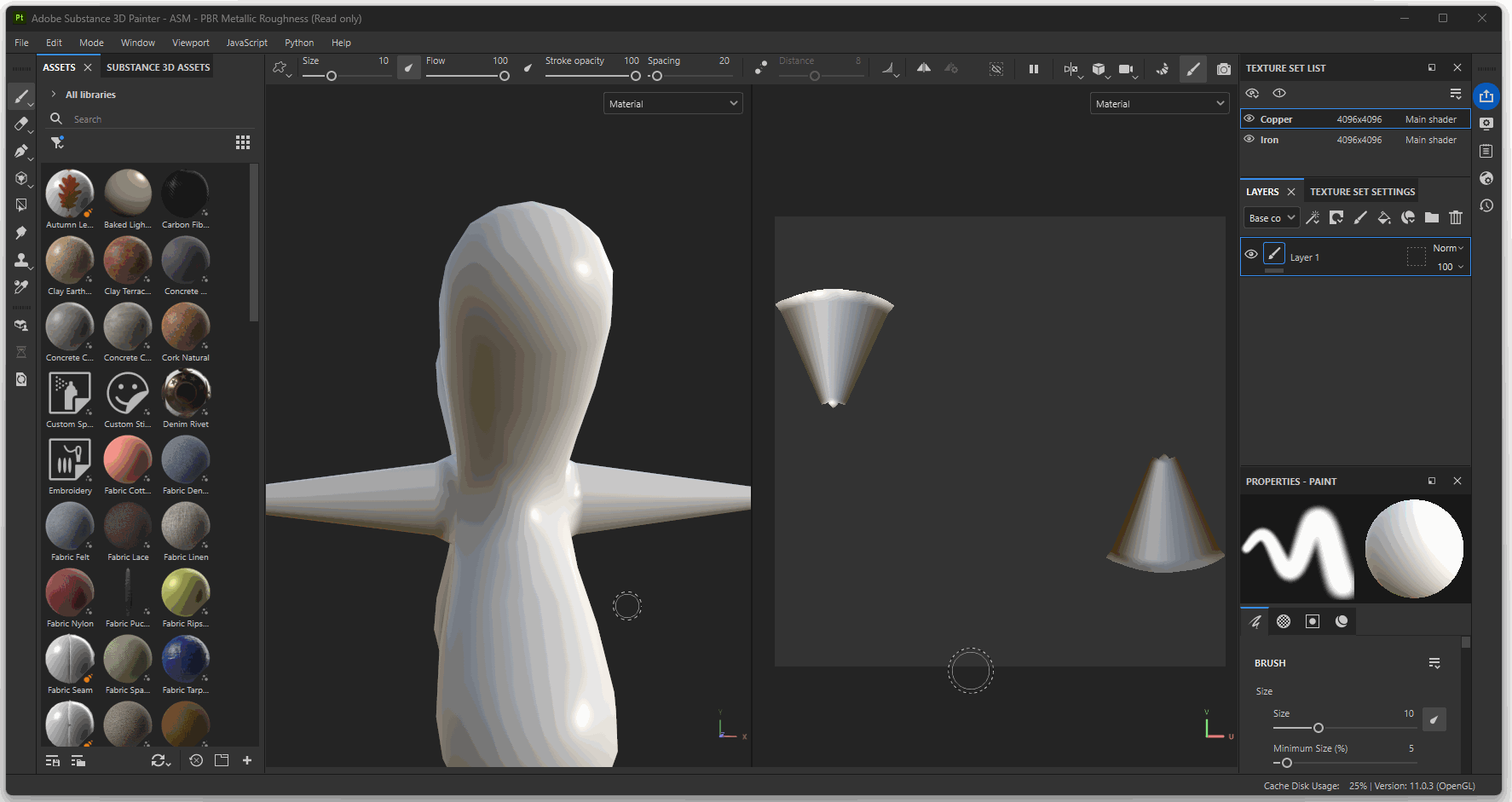This screenshot has width=1512, height=802.
Task: Add a fill layer with bucket icon
Action: click(1384, 218)
